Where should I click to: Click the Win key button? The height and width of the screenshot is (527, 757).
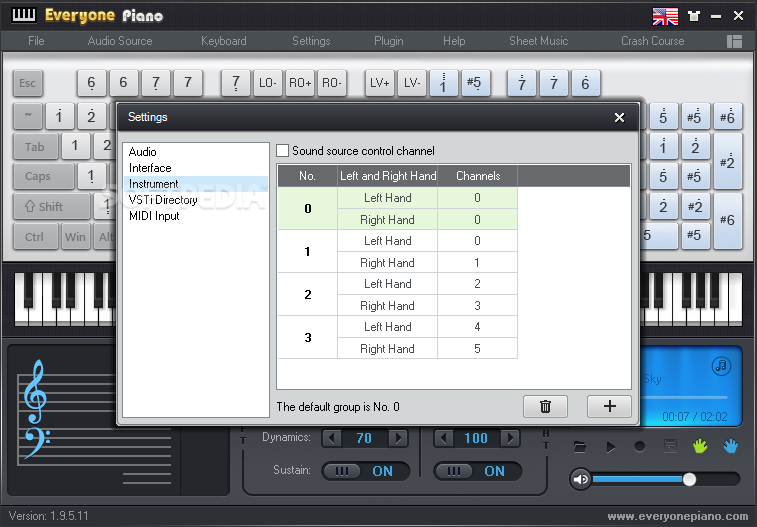pyautogui.click(x=75, y=236)
